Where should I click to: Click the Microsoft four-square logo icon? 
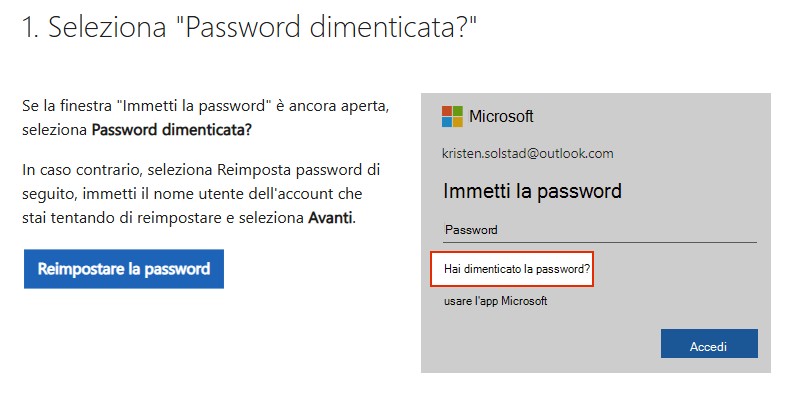click(x=452, y=116)
